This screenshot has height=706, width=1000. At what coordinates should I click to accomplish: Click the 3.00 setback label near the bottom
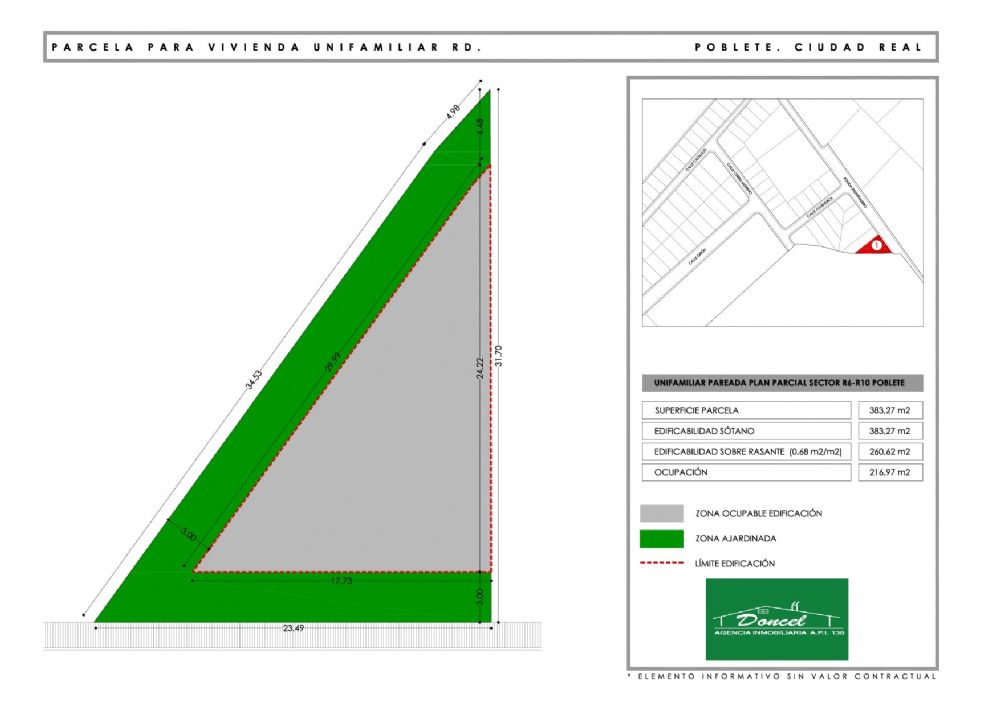(x=480, y=596)
